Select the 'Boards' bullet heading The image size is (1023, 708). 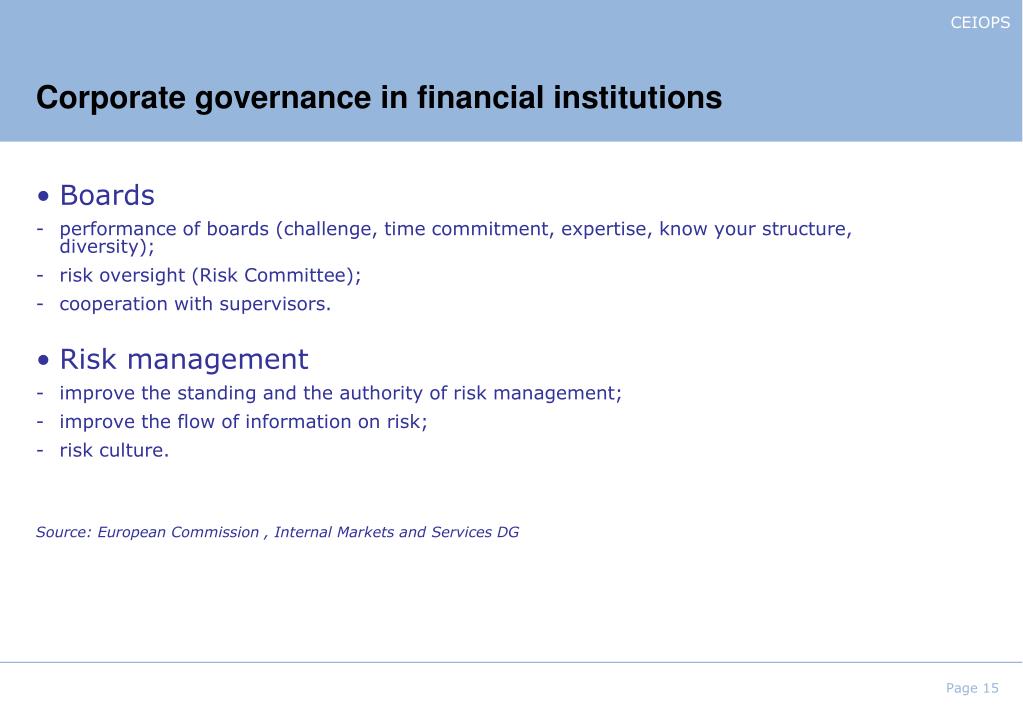pos(107,195)
